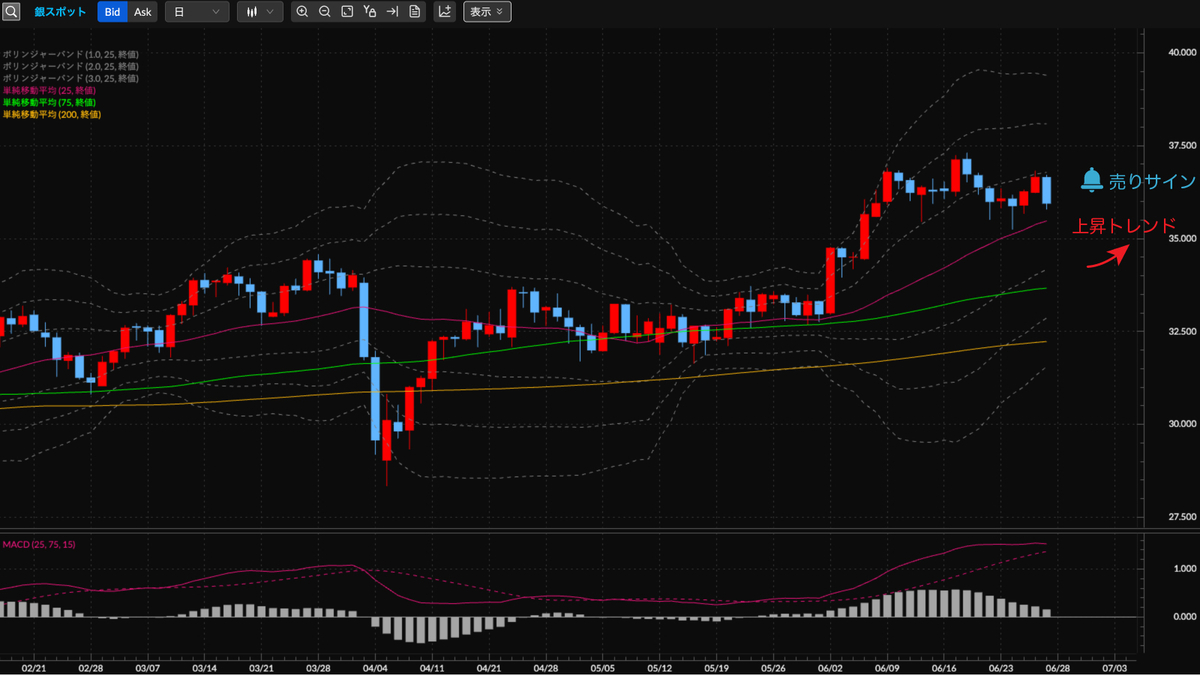This screenshot has height=676, width=1200.
Task: Open the document template icon
Action: [x=415, y=12]
